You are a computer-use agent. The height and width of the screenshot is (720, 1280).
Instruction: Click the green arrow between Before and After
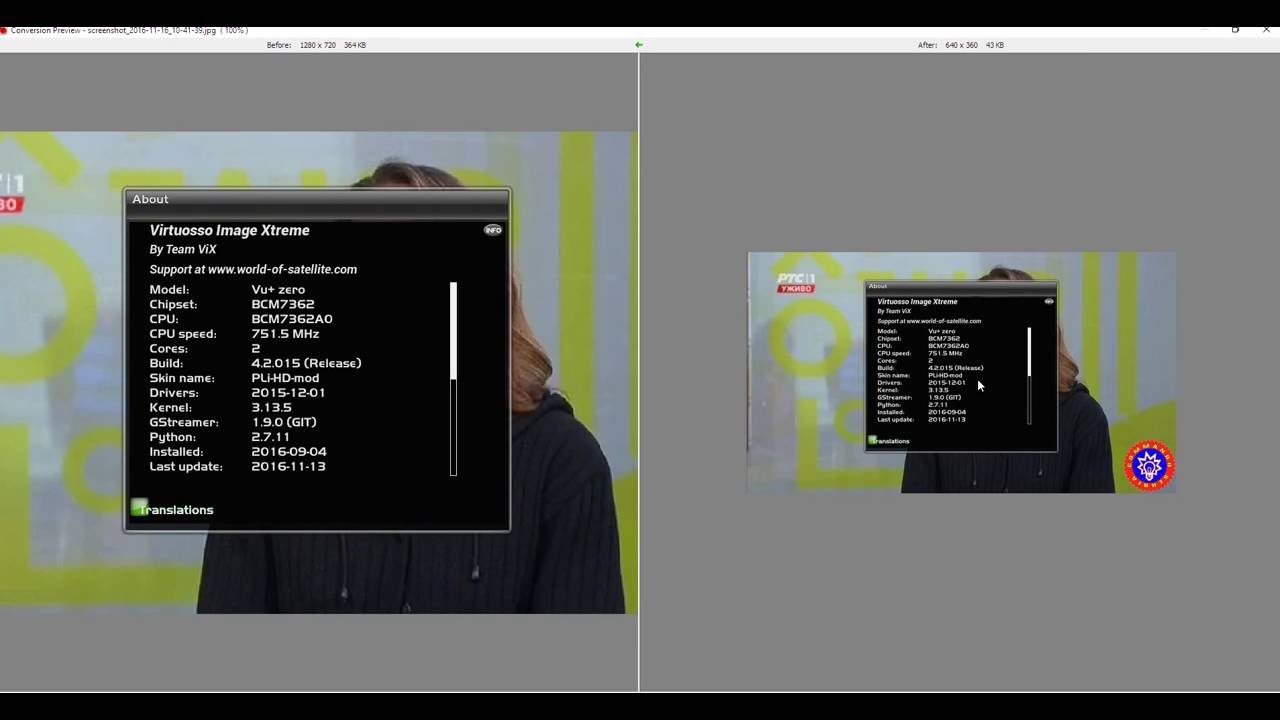click(x=639, y=45)
